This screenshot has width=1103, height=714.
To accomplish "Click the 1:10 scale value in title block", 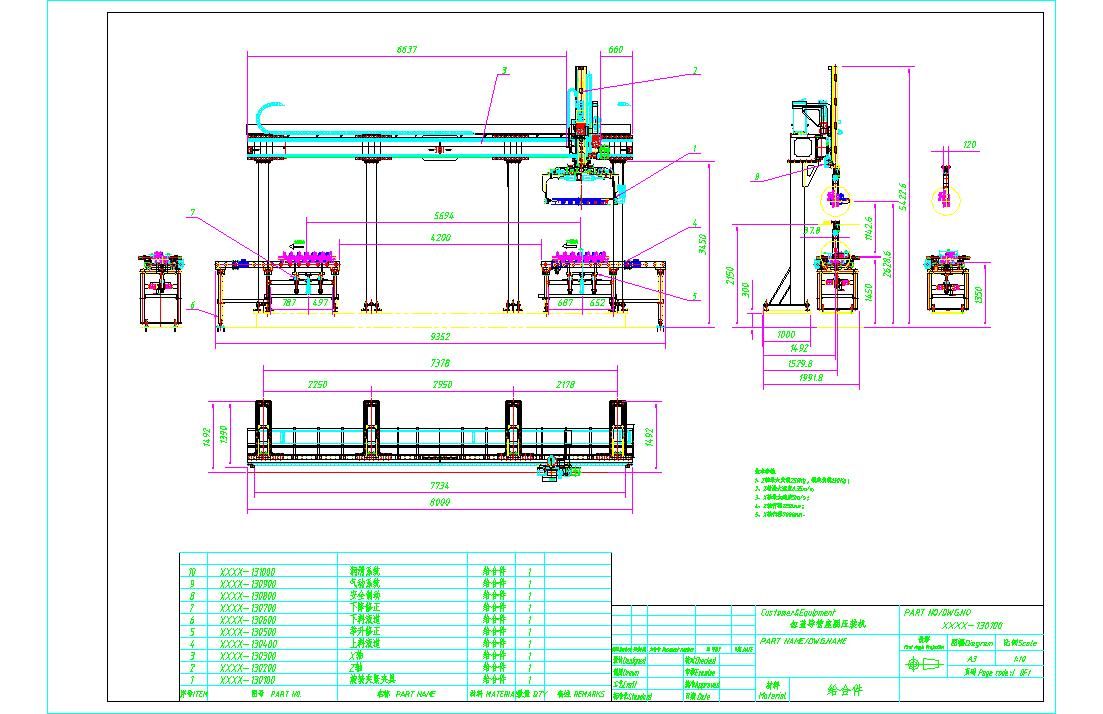I will point(1018,660).
